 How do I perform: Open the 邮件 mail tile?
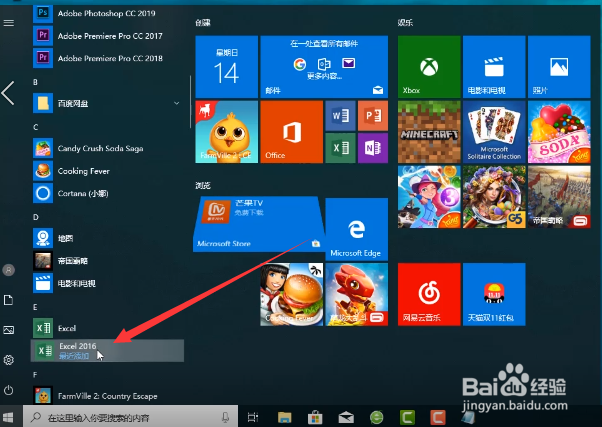pos(324,67)
